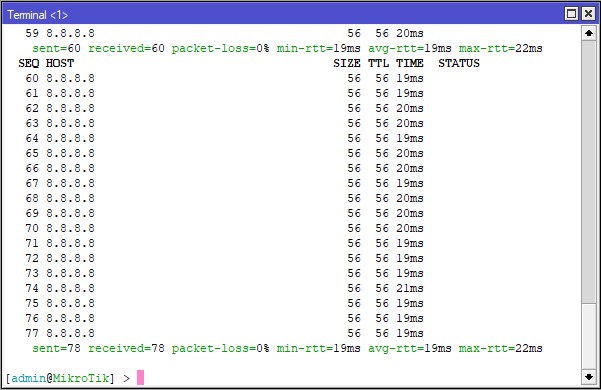Click sequence number 72
601x390 pixels.
tap(32, 258)
